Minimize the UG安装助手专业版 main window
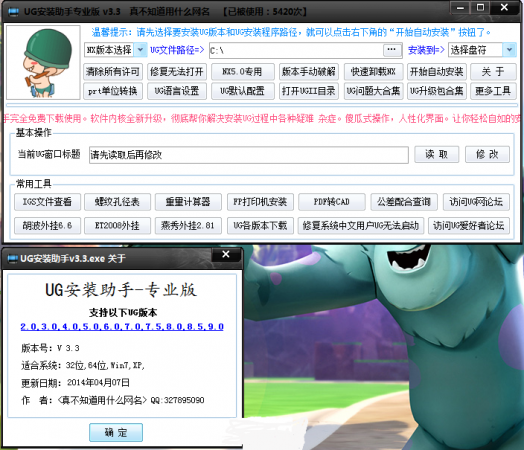The height and width of the screenshot is (450, 524). pos(461,7)
